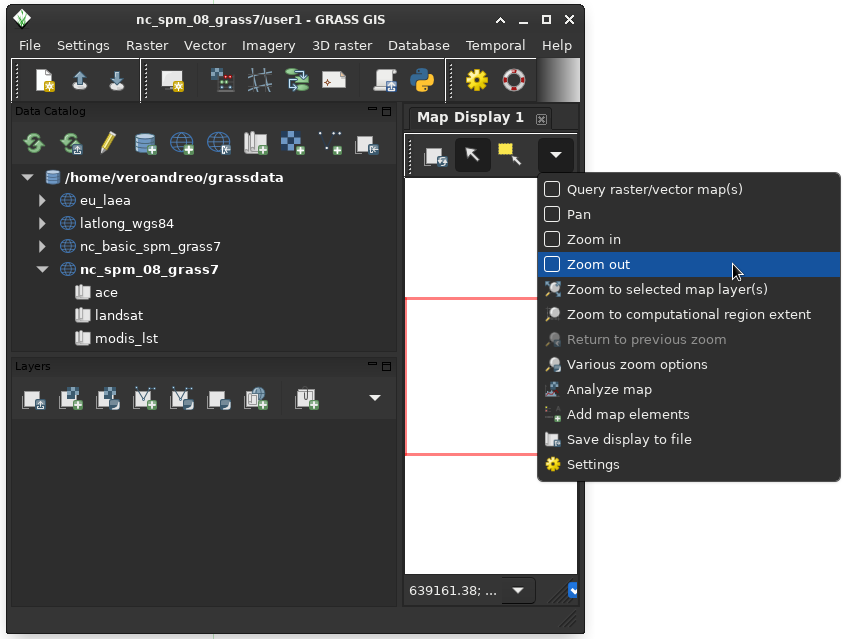849x639 pixels.
Task: Select vector features tool yellow icon
Action: tap(510, 154)
